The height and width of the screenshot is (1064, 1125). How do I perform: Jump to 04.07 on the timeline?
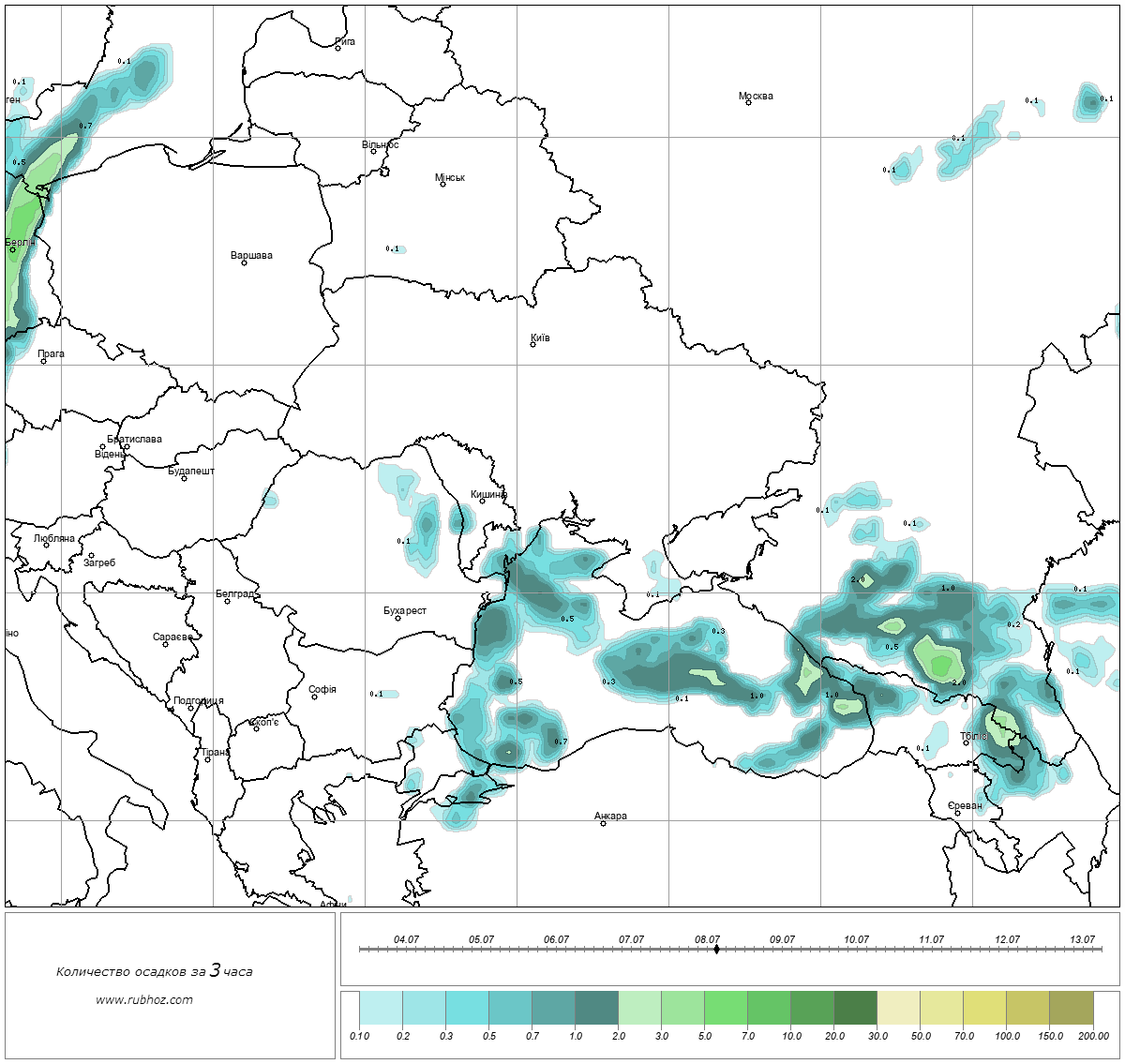(x=406, y=949)
